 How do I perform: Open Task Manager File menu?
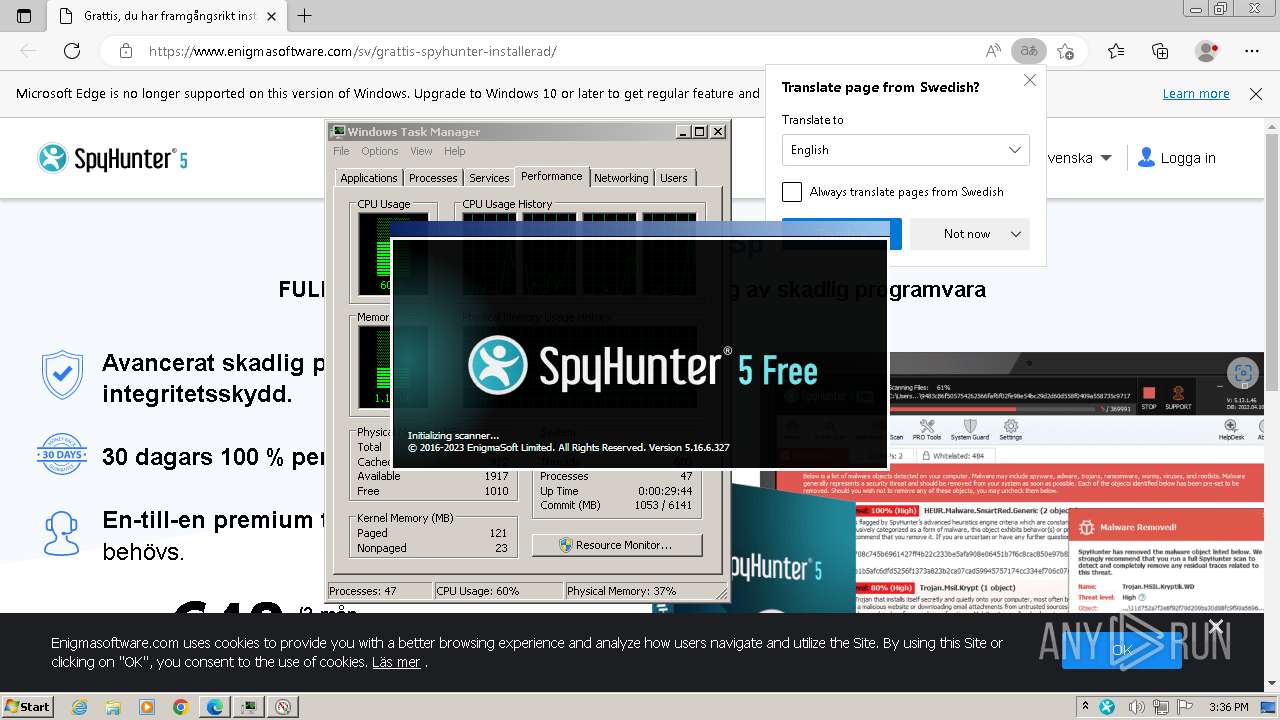click(x=341, y=151)
